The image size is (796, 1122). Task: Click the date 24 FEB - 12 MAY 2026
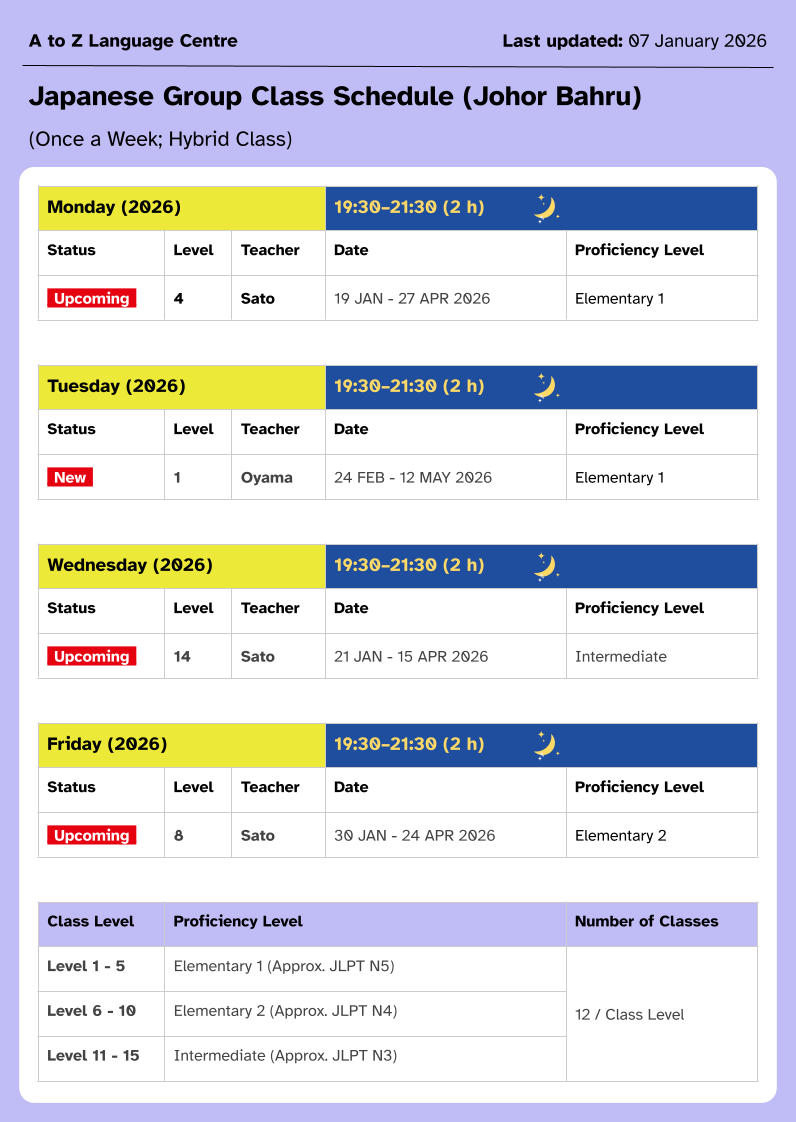tap(413, 478)
